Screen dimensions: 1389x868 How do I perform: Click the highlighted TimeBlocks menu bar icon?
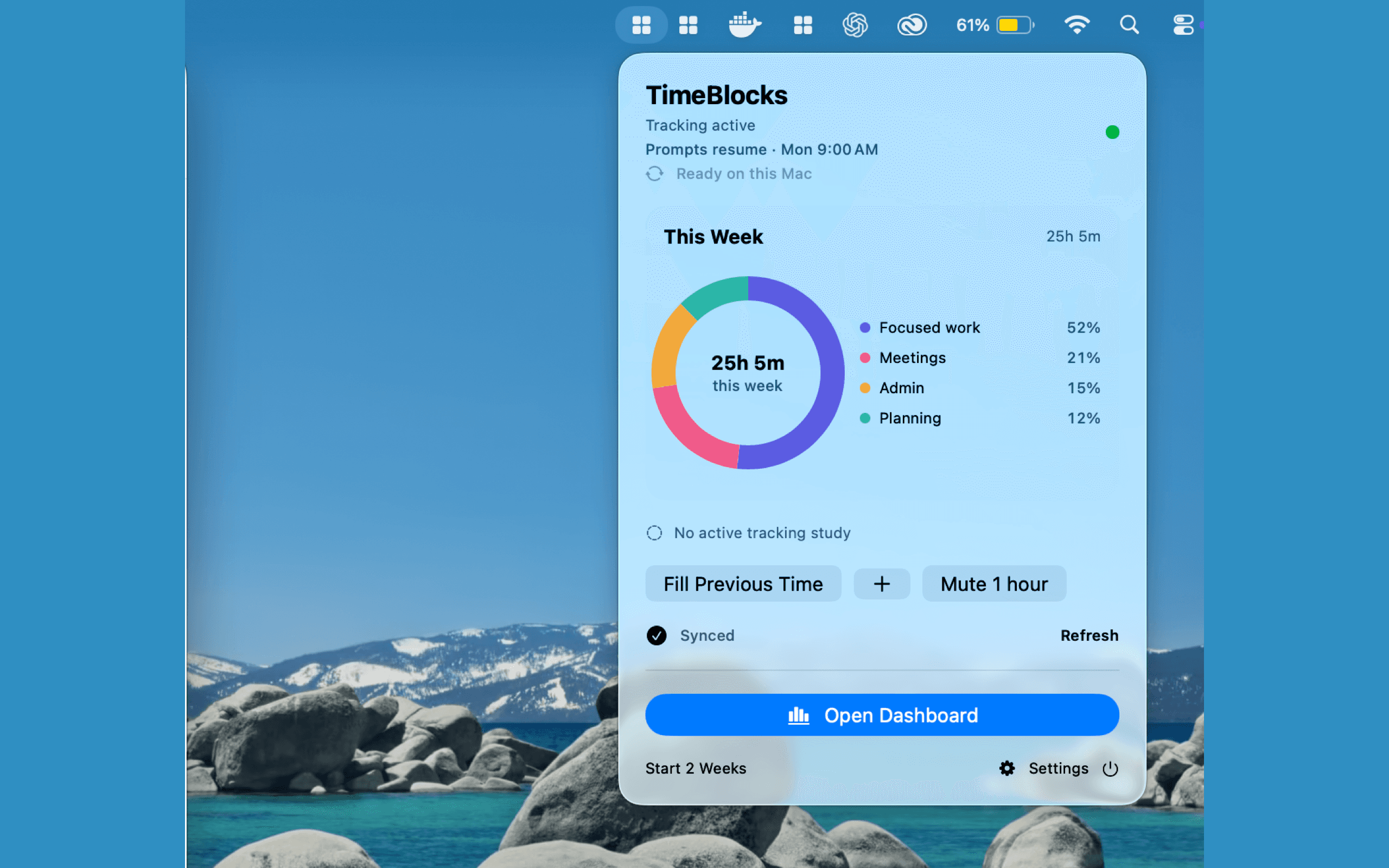pos(641,25)
